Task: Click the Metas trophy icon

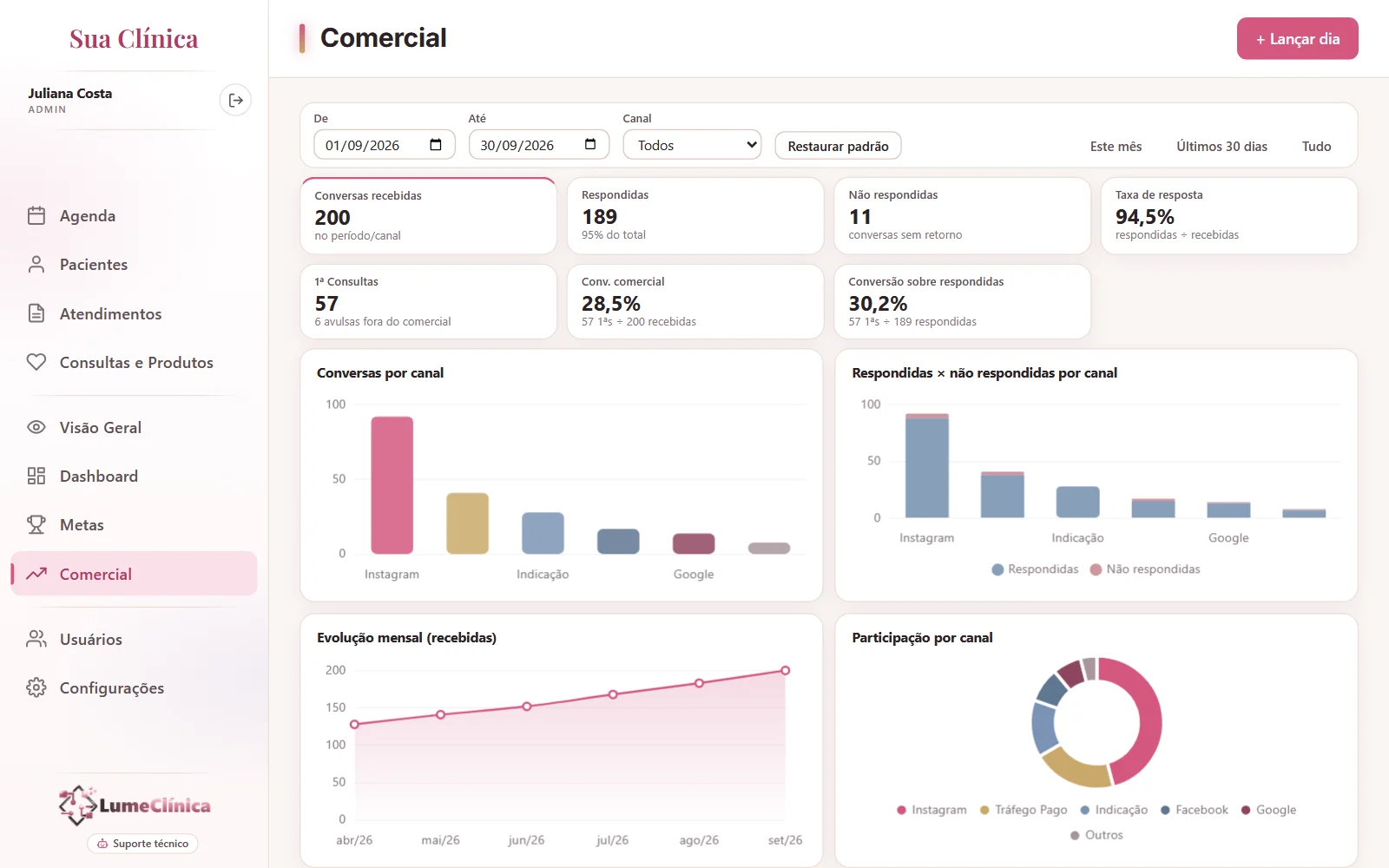Action: pos(36,524)
